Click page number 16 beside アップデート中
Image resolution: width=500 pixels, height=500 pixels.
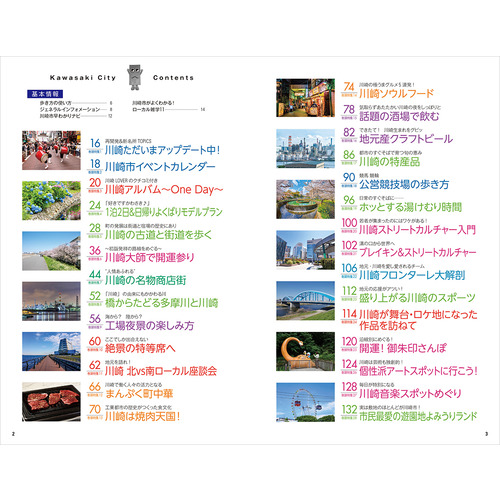click(95, 143)
